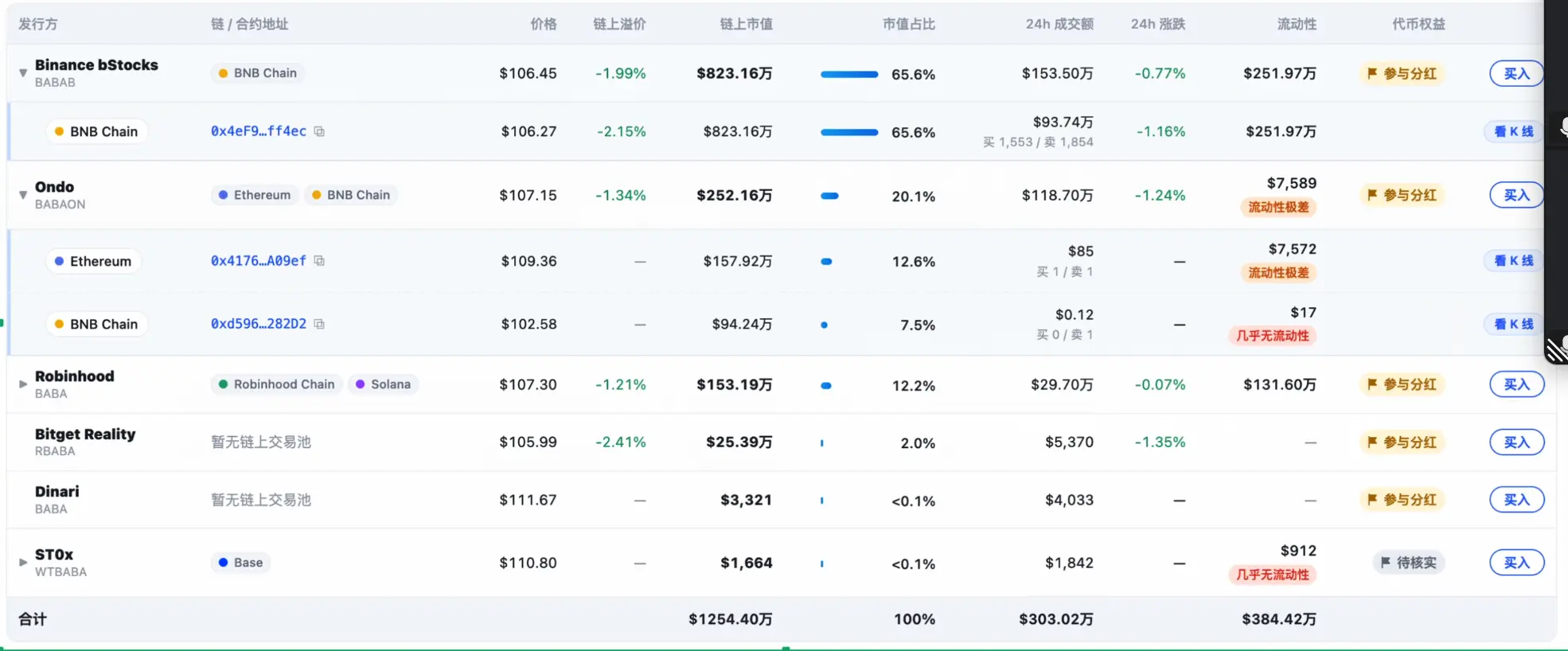Viewport: 1568px width, 651px height.
Task: Select the Robinhood Chain tag
Action: tap(277, 384)
